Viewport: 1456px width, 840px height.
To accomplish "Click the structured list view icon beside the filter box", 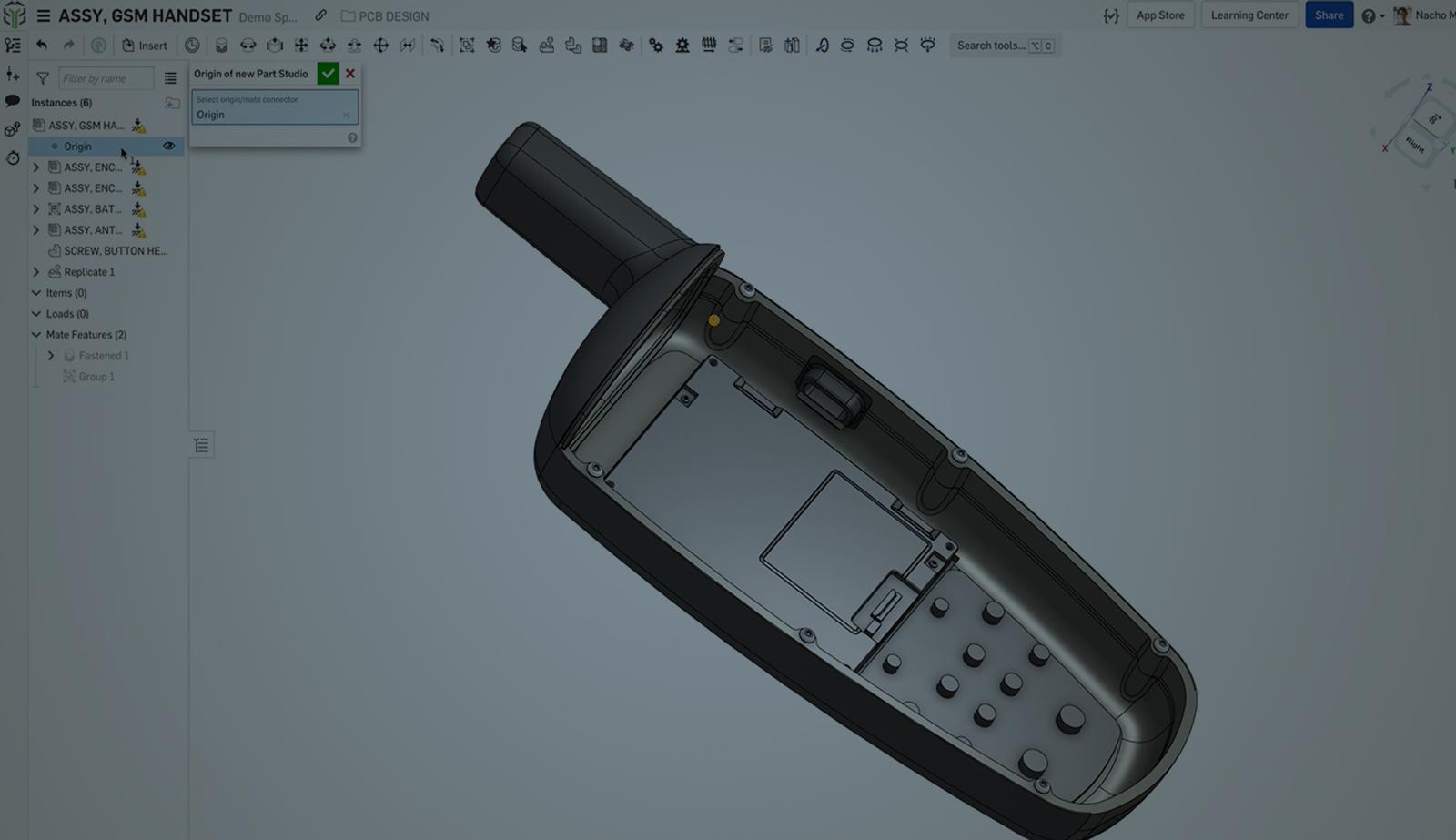I will (171, 78).
